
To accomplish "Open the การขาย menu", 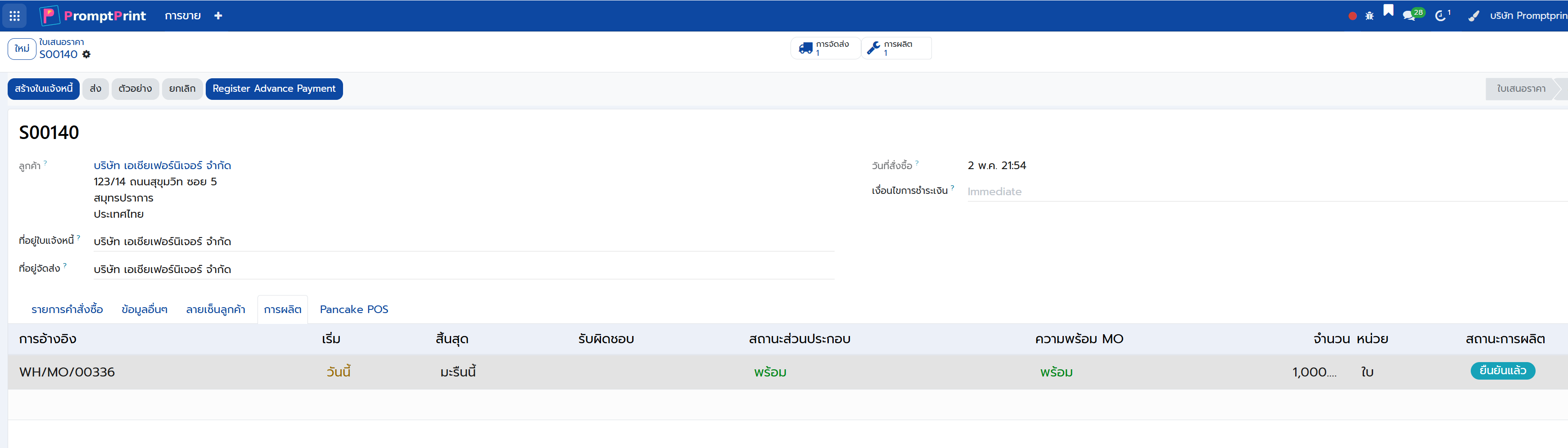I will pos(183,16).
